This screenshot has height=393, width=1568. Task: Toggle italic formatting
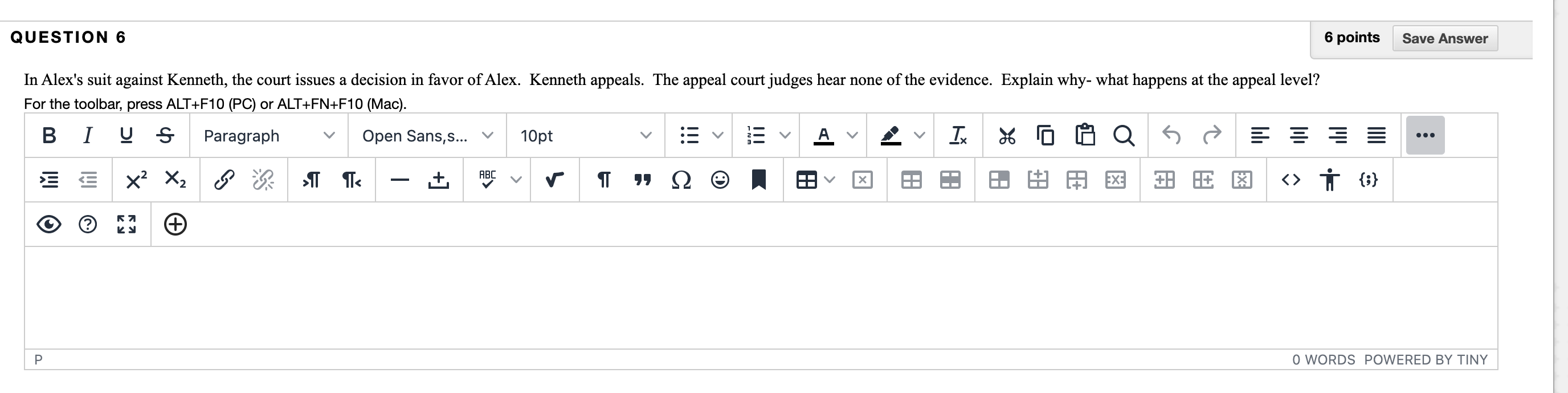88,135
